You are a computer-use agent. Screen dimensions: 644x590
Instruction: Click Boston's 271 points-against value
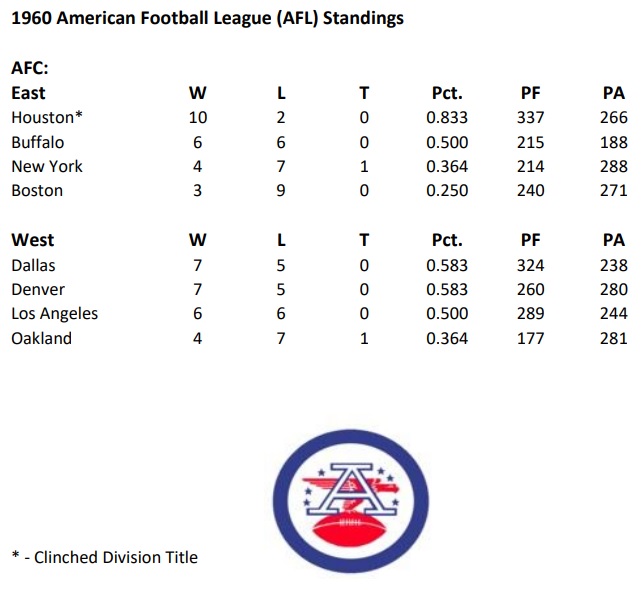[x=614, y=190]
